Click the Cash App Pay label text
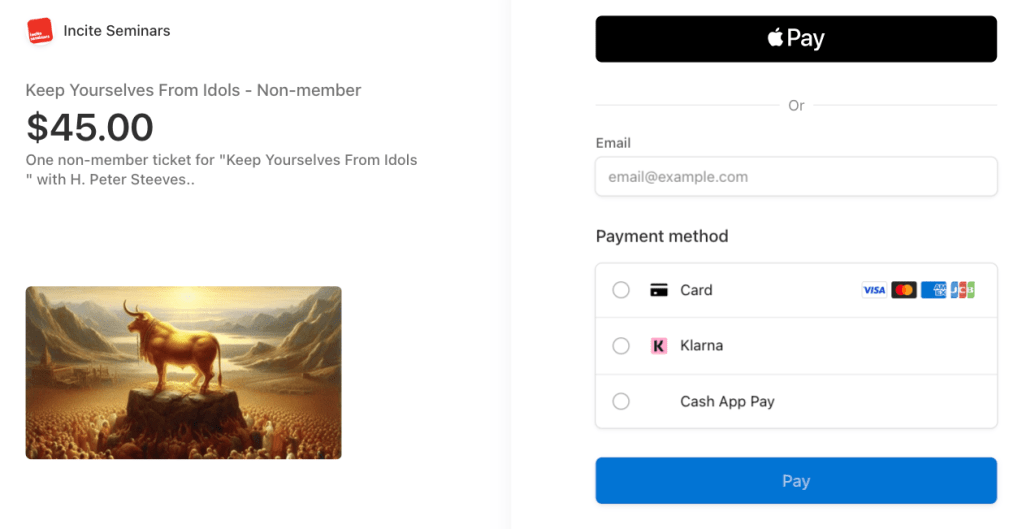The width and height of the screenshot is (1022, 529). [727, 401]
